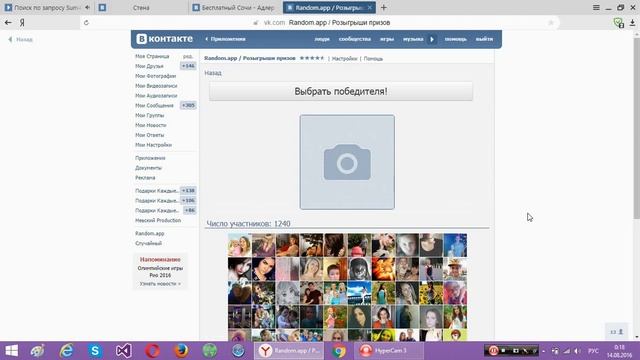Open Internet Explorer from taskbar

coord(66,351)
